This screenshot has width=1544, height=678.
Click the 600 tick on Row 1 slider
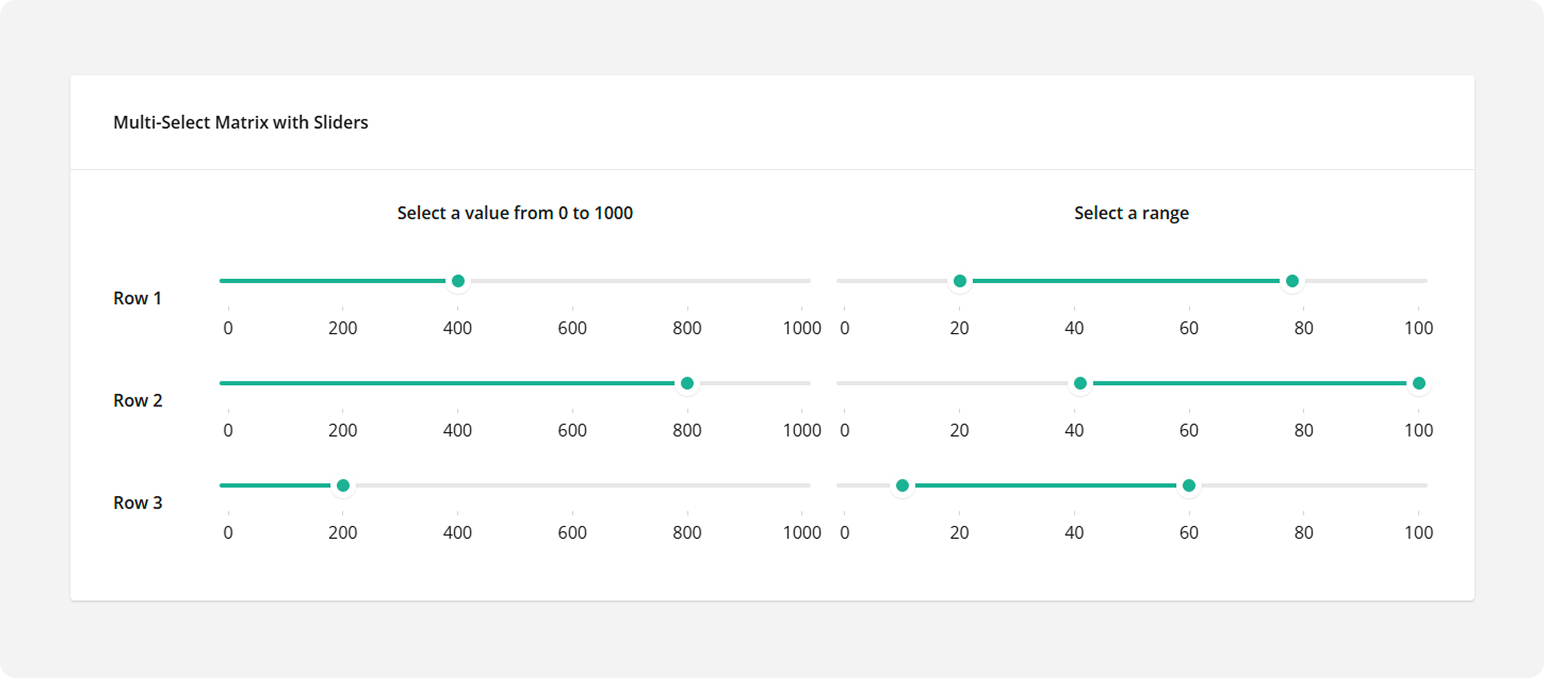(x=573, y=328)
